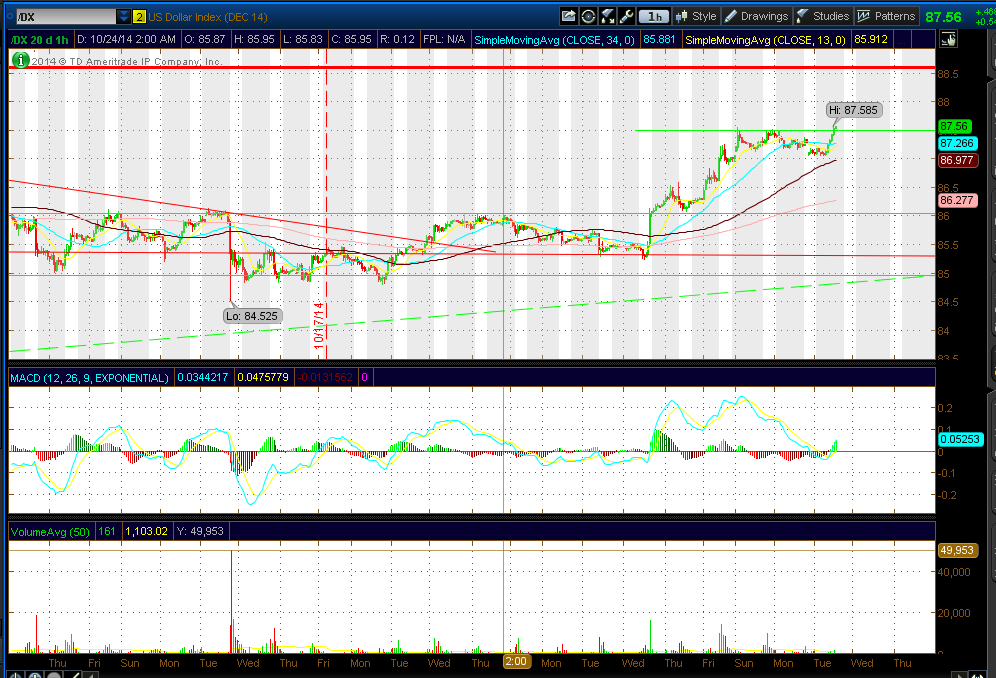996x678 pixels.
Task: Select the VolumeAvg (50) study label
Action: pos(50,532)
